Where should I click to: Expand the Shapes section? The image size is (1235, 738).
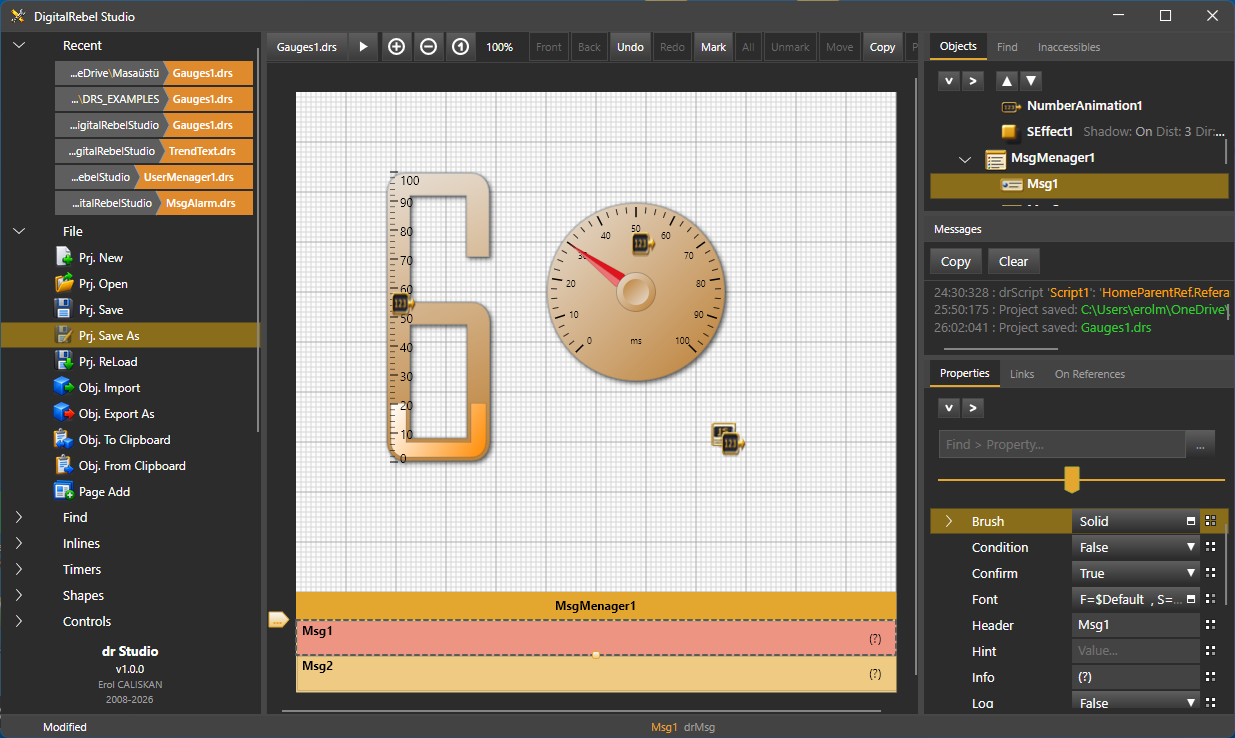point(19,596)
